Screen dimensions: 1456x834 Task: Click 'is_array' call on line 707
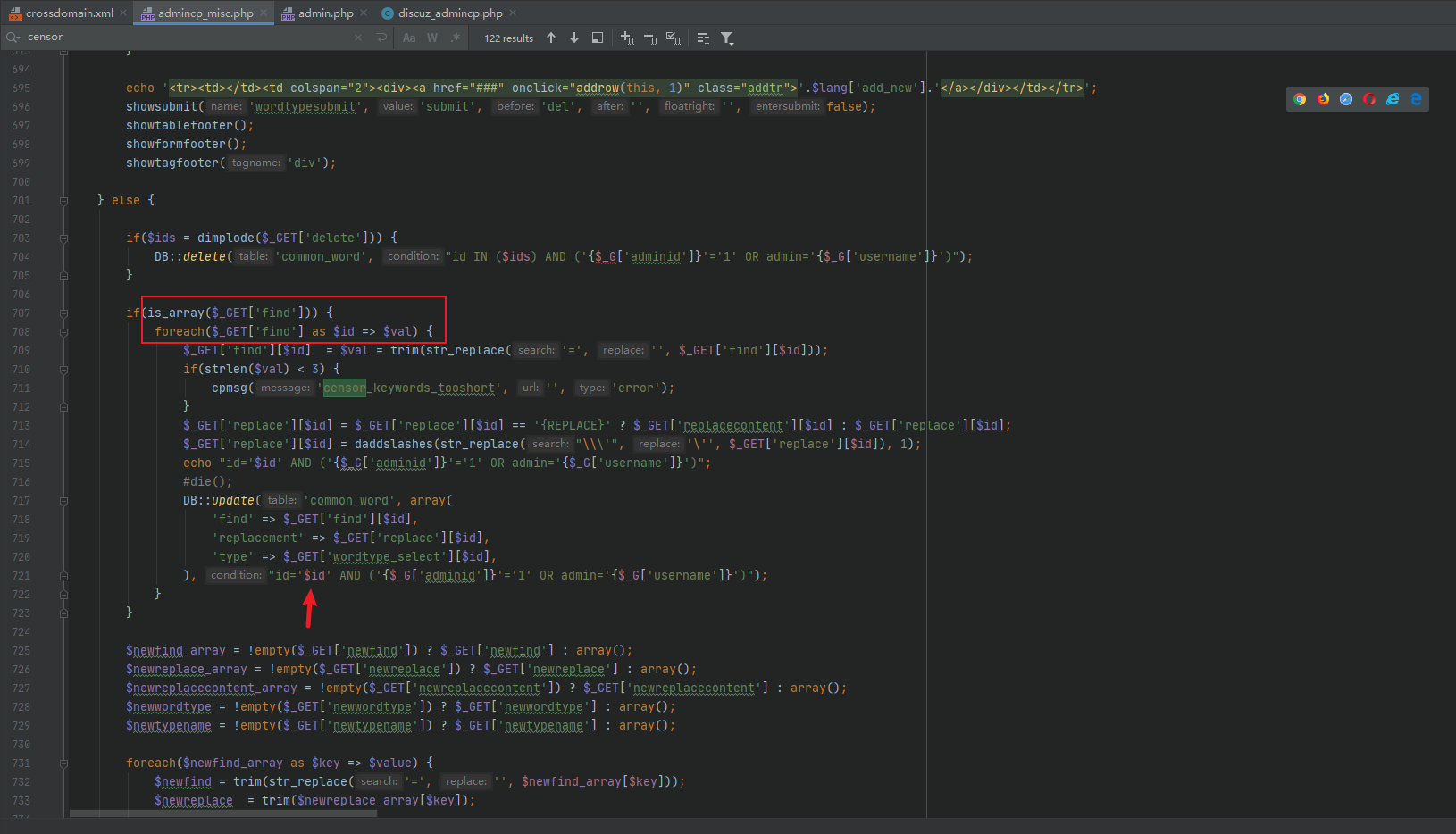(x=176, y=313)
